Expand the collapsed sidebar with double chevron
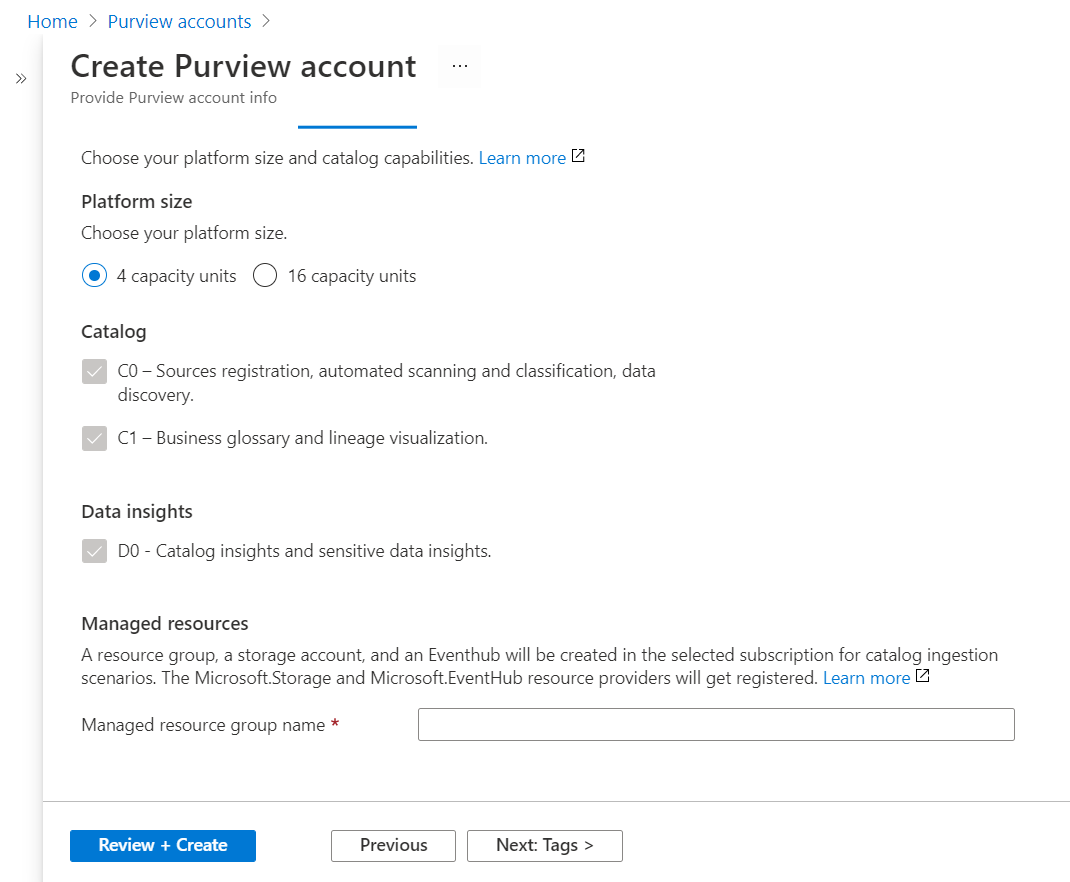This screenshot has width=1070, height=882. click(x=21, y=79)
